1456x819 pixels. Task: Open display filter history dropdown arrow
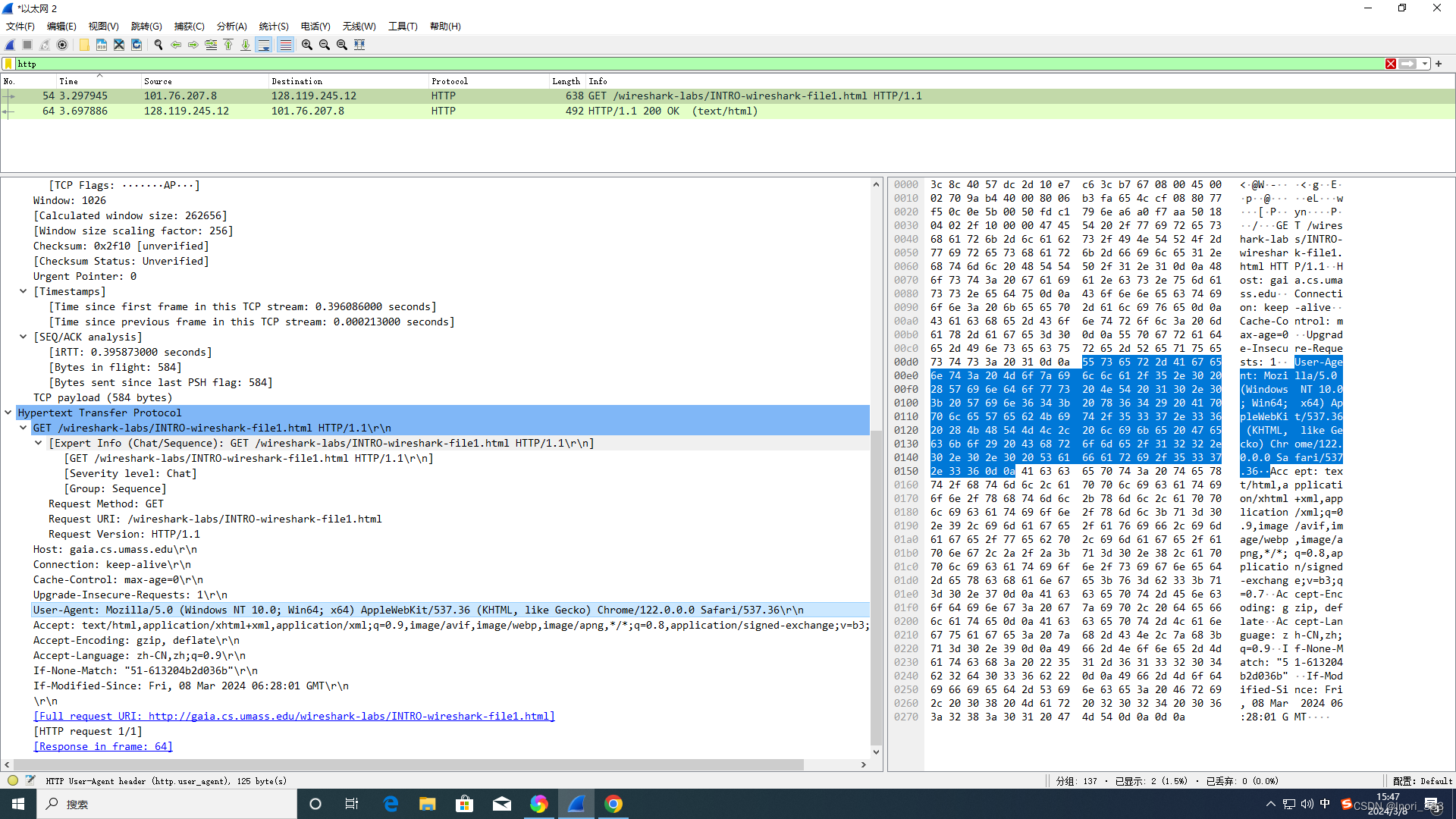[x=1425, y=64]
